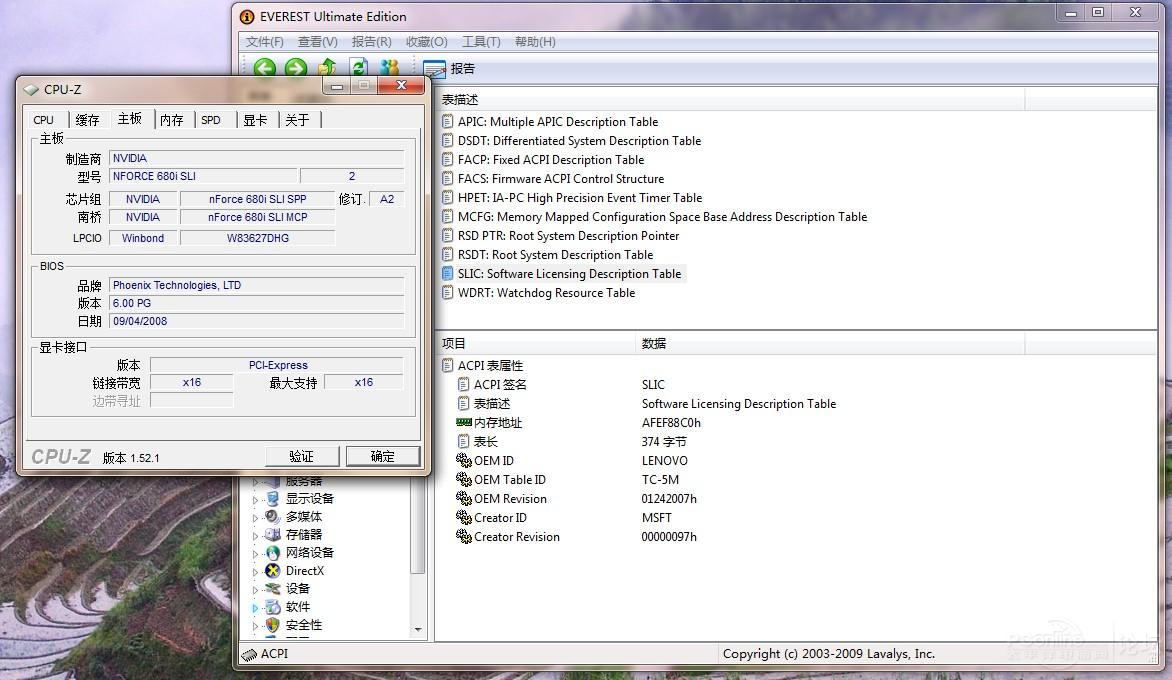Viewport: 1172px width, 680px height.
Task: Click the 表描述 column header
Action: point(730,99)
